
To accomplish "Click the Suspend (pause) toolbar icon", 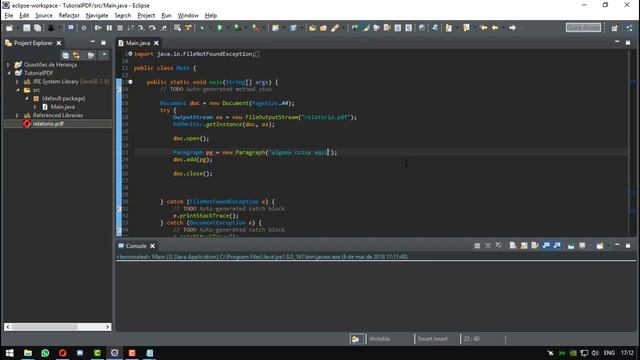I will point(109,28).
